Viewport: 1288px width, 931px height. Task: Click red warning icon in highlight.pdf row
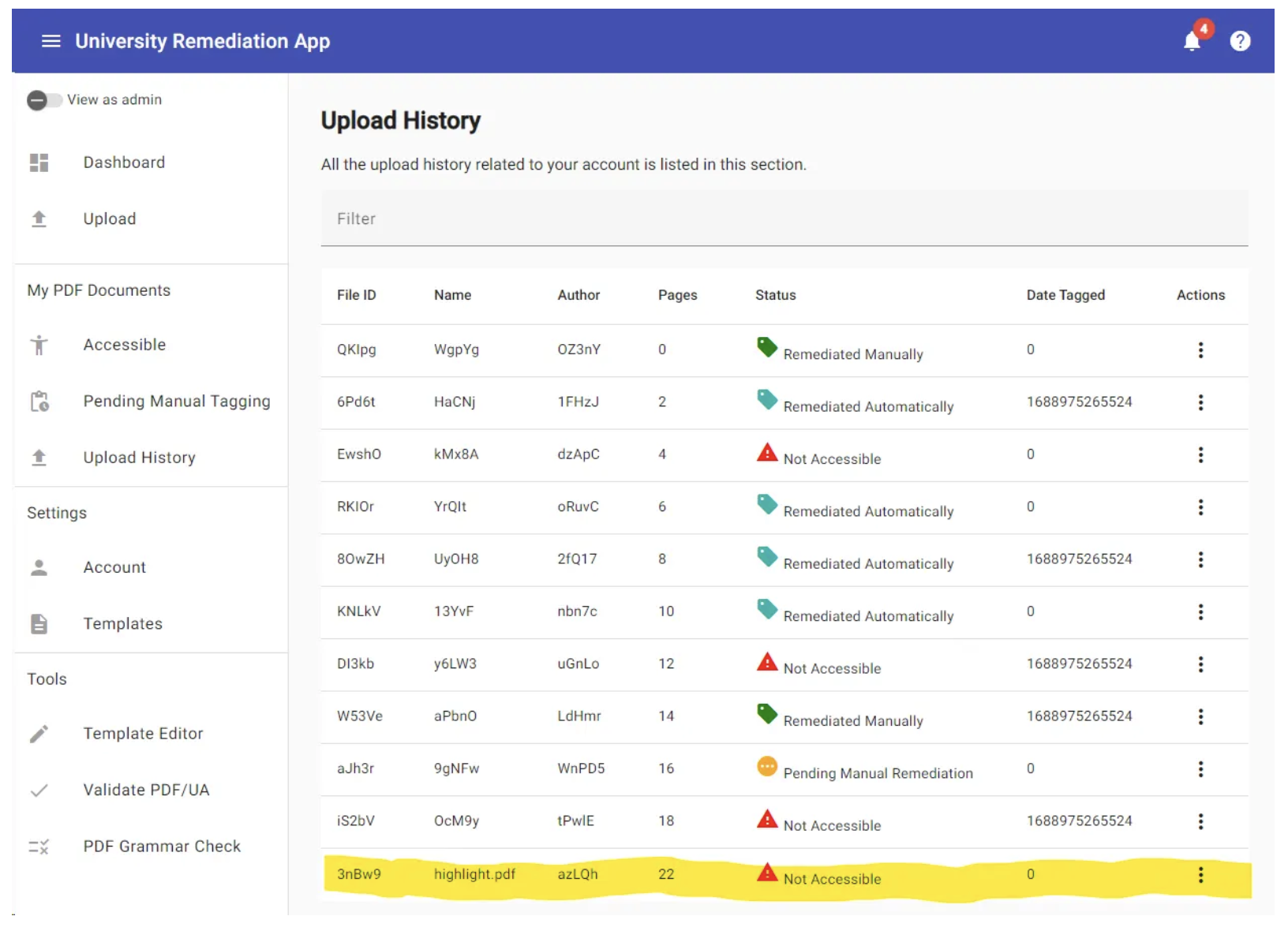[x=767, y=872]
